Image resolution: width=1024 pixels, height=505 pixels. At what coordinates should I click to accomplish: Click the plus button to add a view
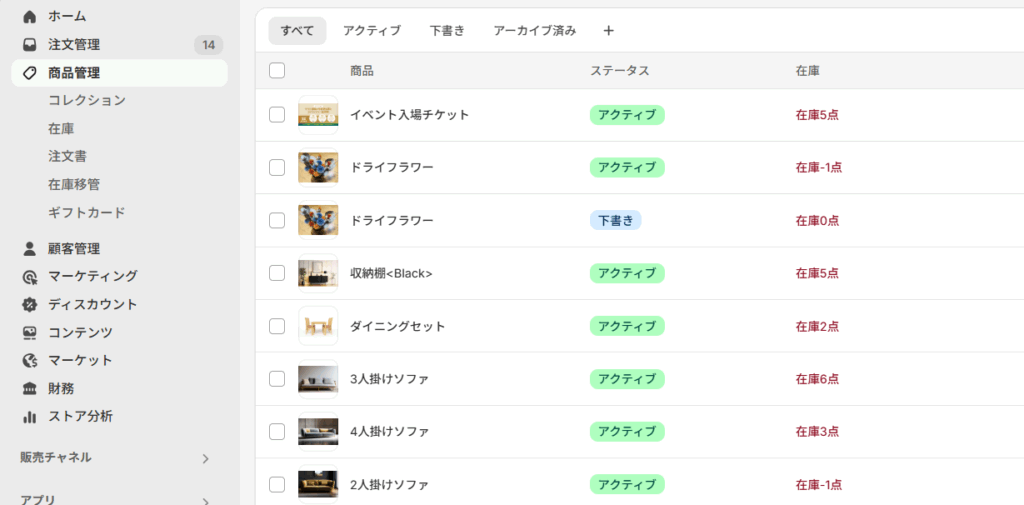tap(609, 31)
